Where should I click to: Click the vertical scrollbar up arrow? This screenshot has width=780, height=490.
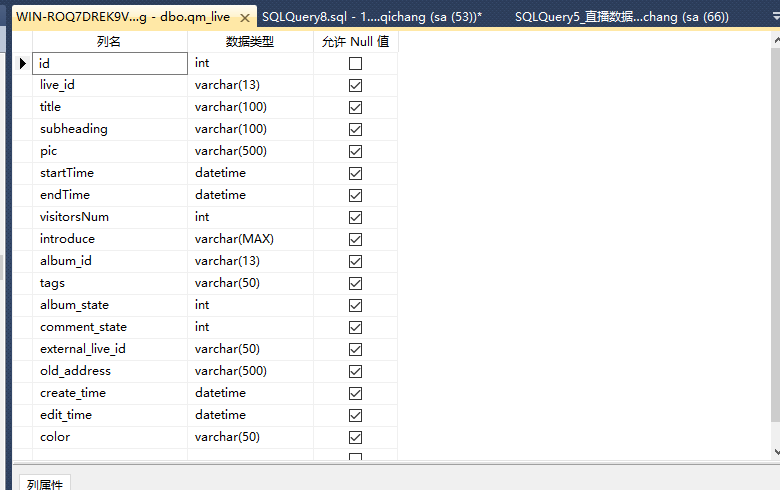[776, 40]
